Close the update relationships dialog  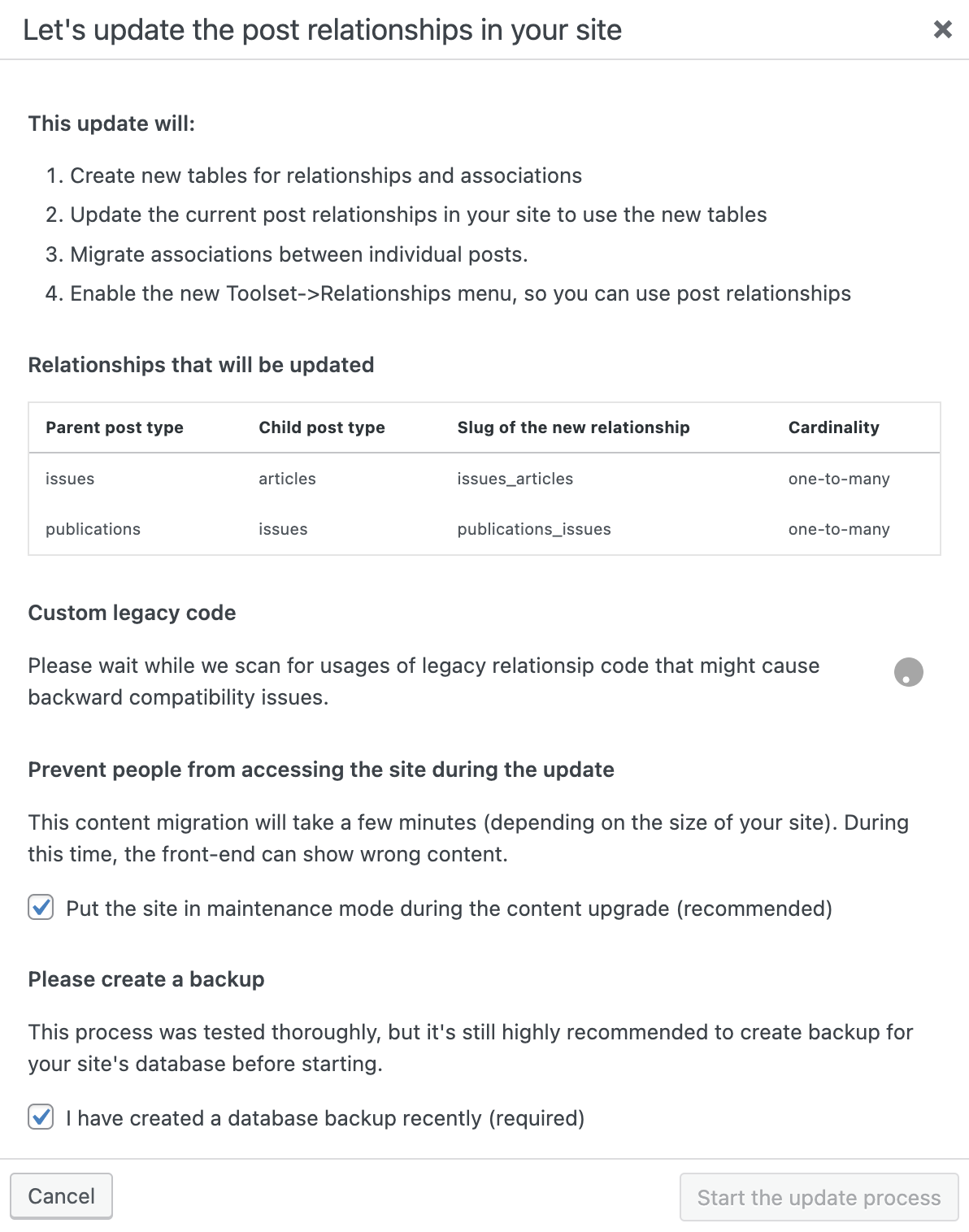click(x=942, y=30)
